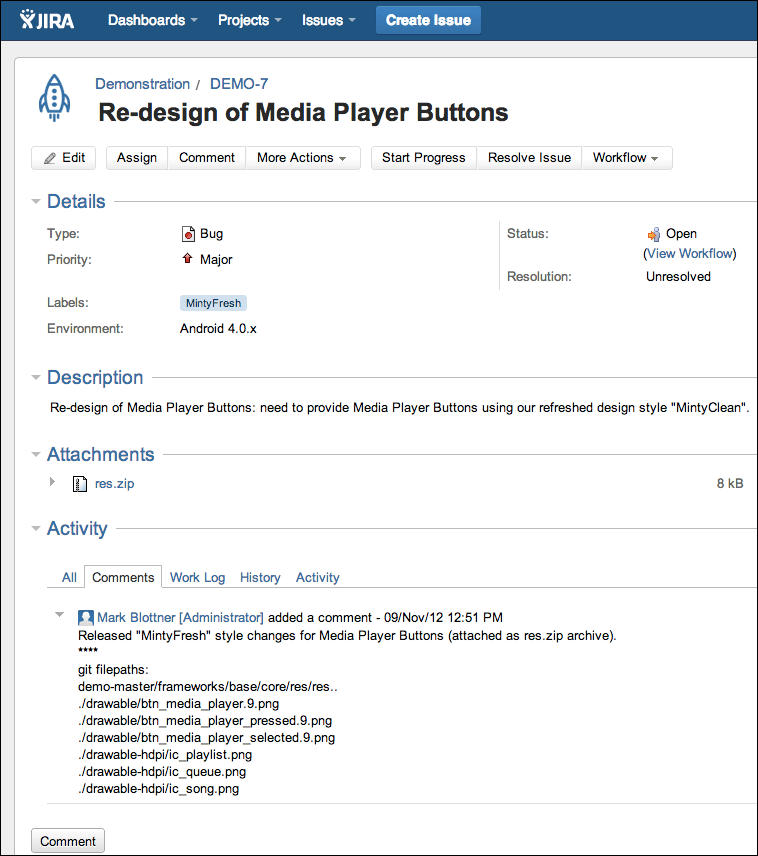This screenshot has width=758, height=856.
Task: Click the Major priority arrow icon
Action: point(187,258)
